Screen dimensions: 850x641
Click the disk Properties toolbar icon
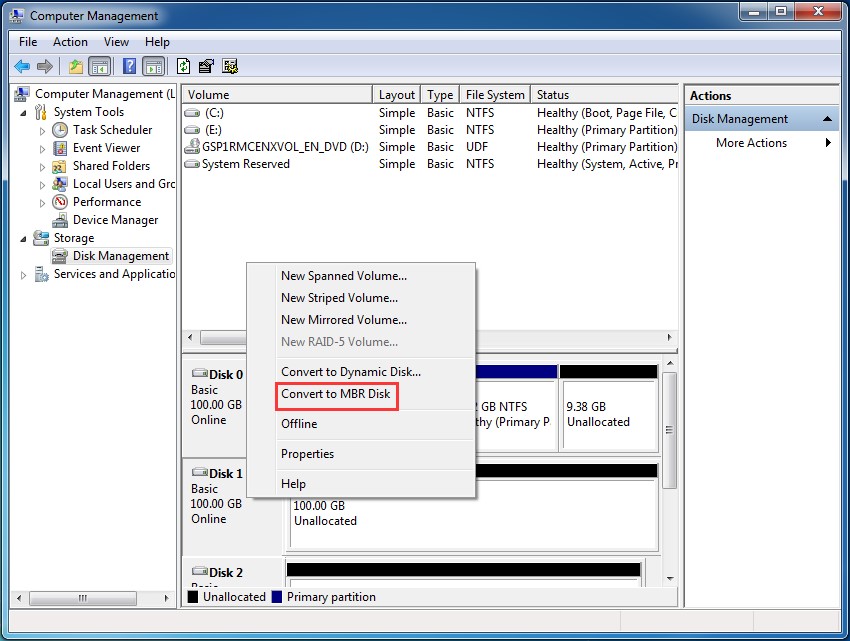pyautogui.click(x=206, y=66)
